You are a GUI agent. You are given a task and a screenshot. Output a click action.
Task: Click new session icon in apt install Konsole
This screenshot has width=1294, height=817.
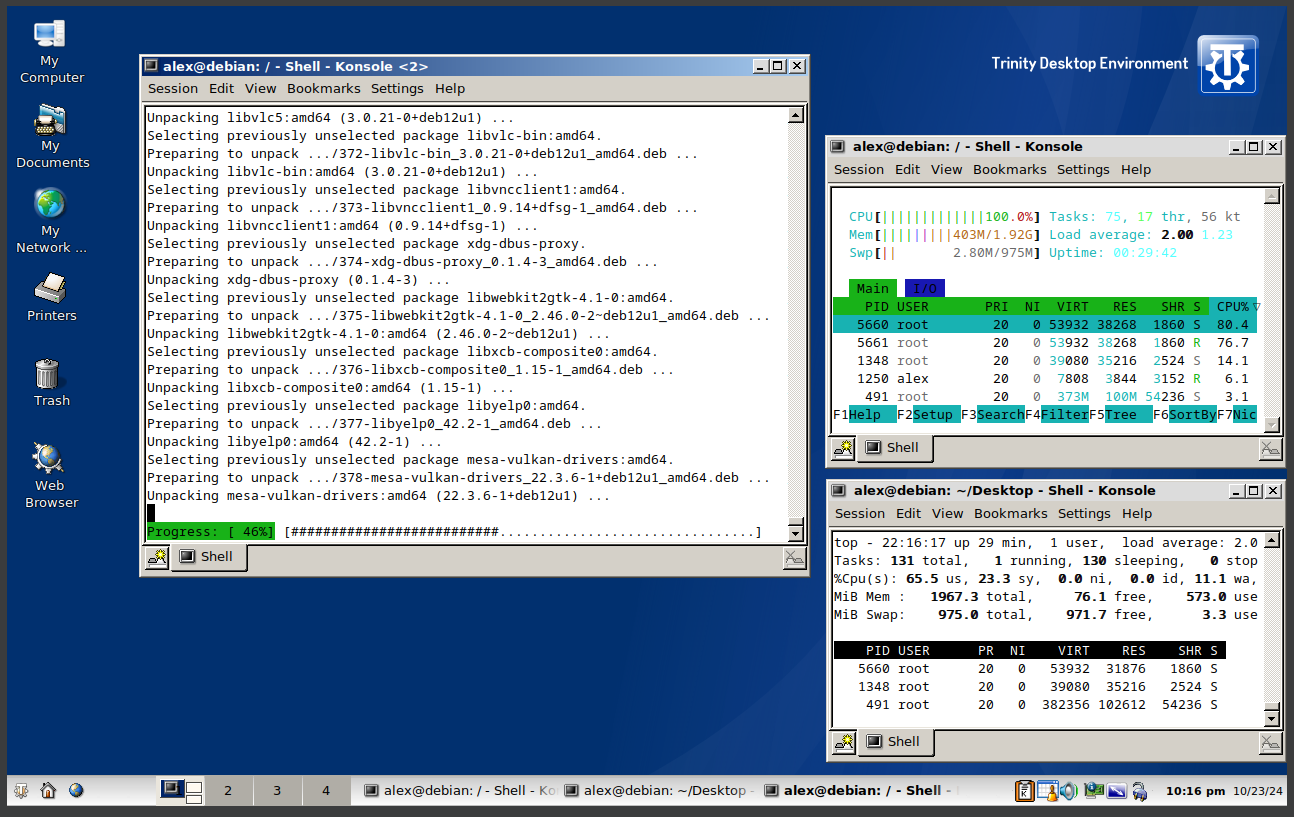click(156, 558)
